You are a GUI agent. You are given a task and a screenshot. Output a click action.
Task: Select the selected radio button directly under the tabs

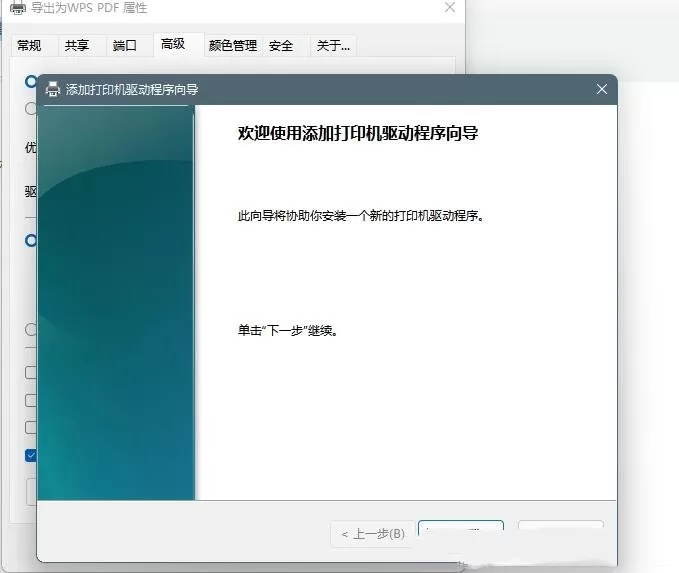click(x=31, y=81)
